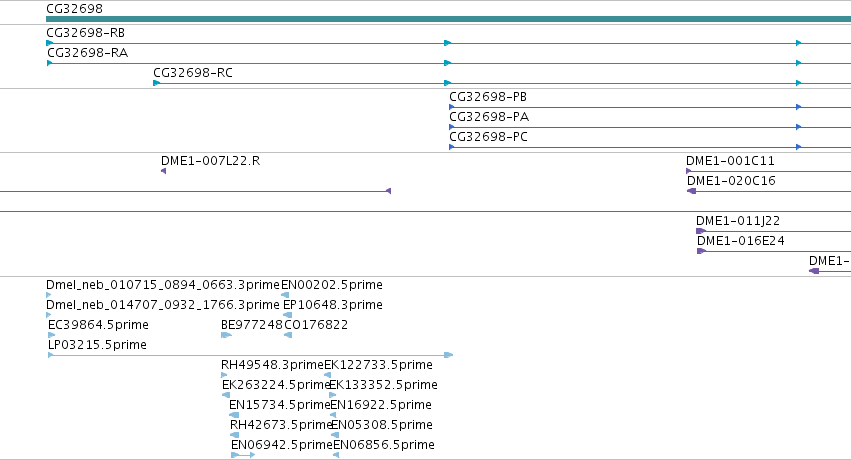Select the DME1-011J22 clone label
851x460 pixels.
738,221
